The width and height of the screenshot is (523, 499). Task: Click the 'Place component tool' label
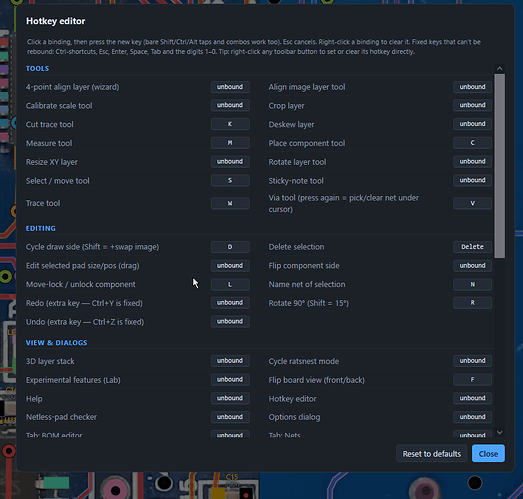(307, 143)
